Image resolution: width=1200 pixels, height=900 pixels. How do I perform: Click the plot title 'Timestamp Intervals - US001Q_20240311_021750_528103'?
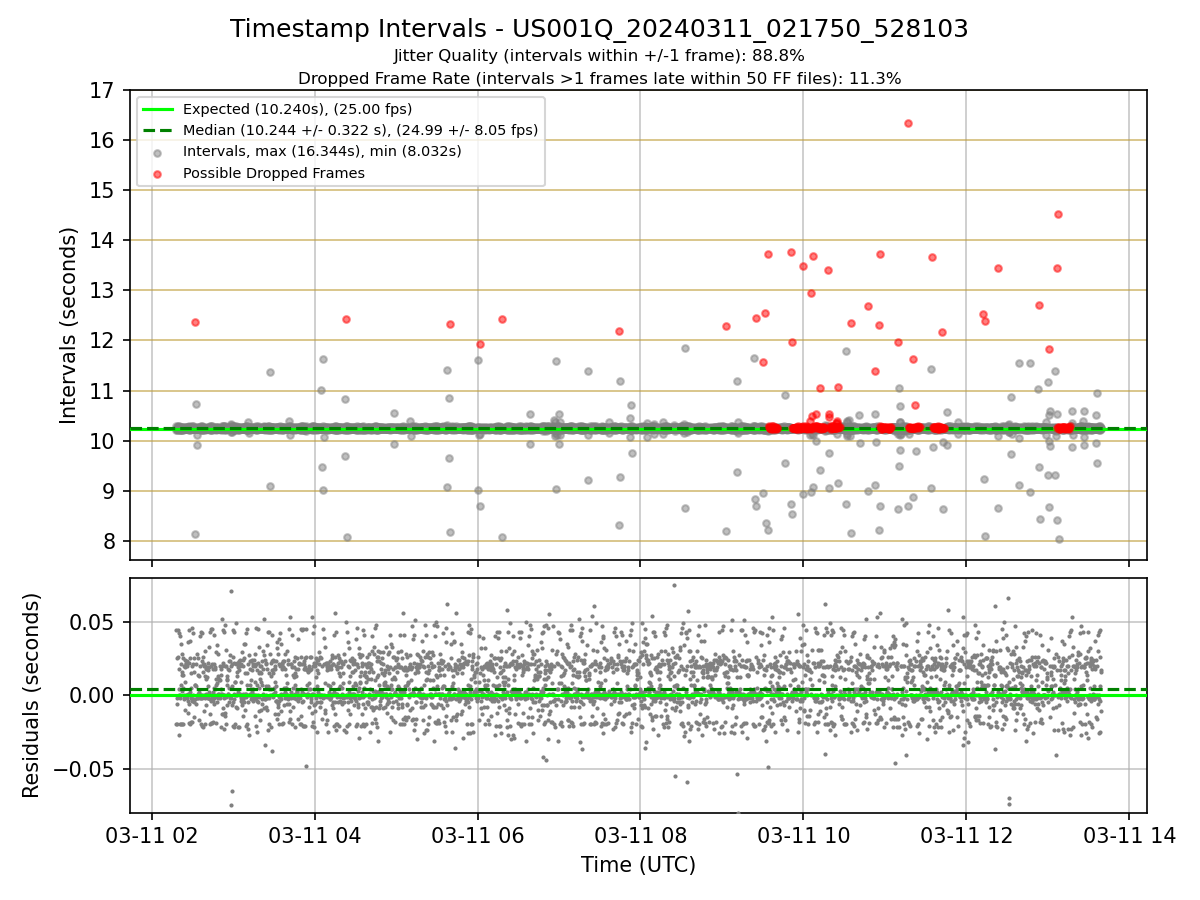click(599, 29)
